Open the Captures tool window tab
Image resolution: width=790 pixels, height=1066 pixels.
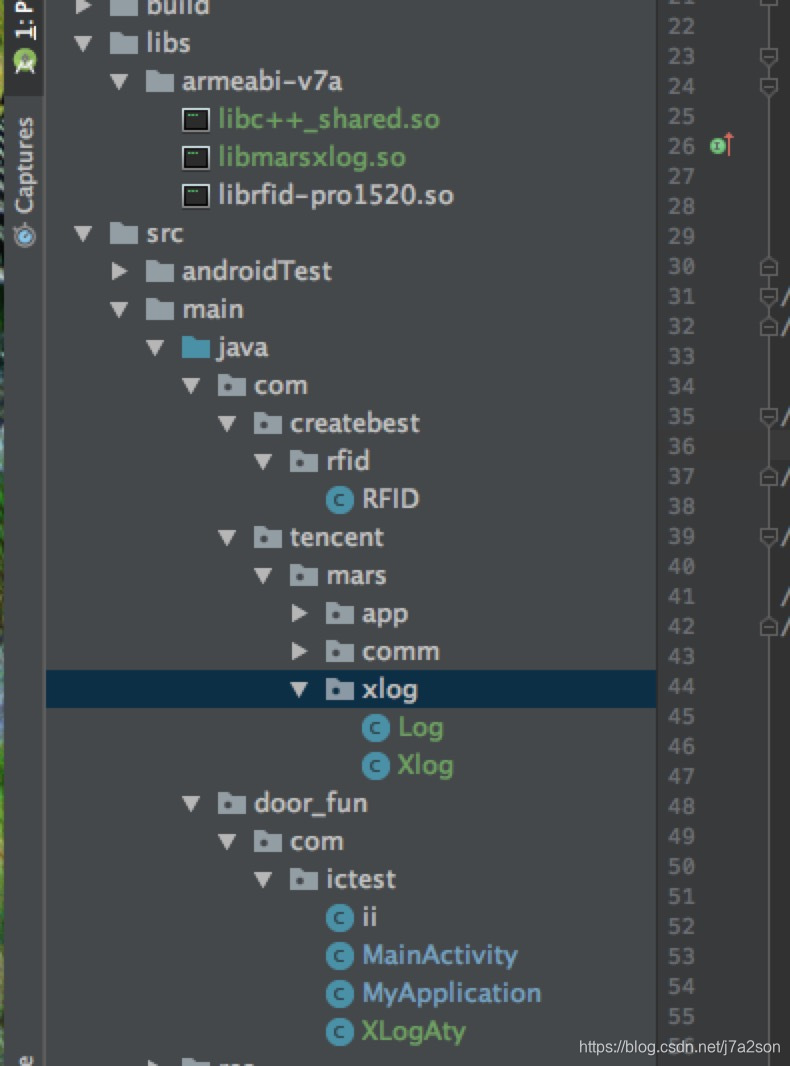(25, 181)
